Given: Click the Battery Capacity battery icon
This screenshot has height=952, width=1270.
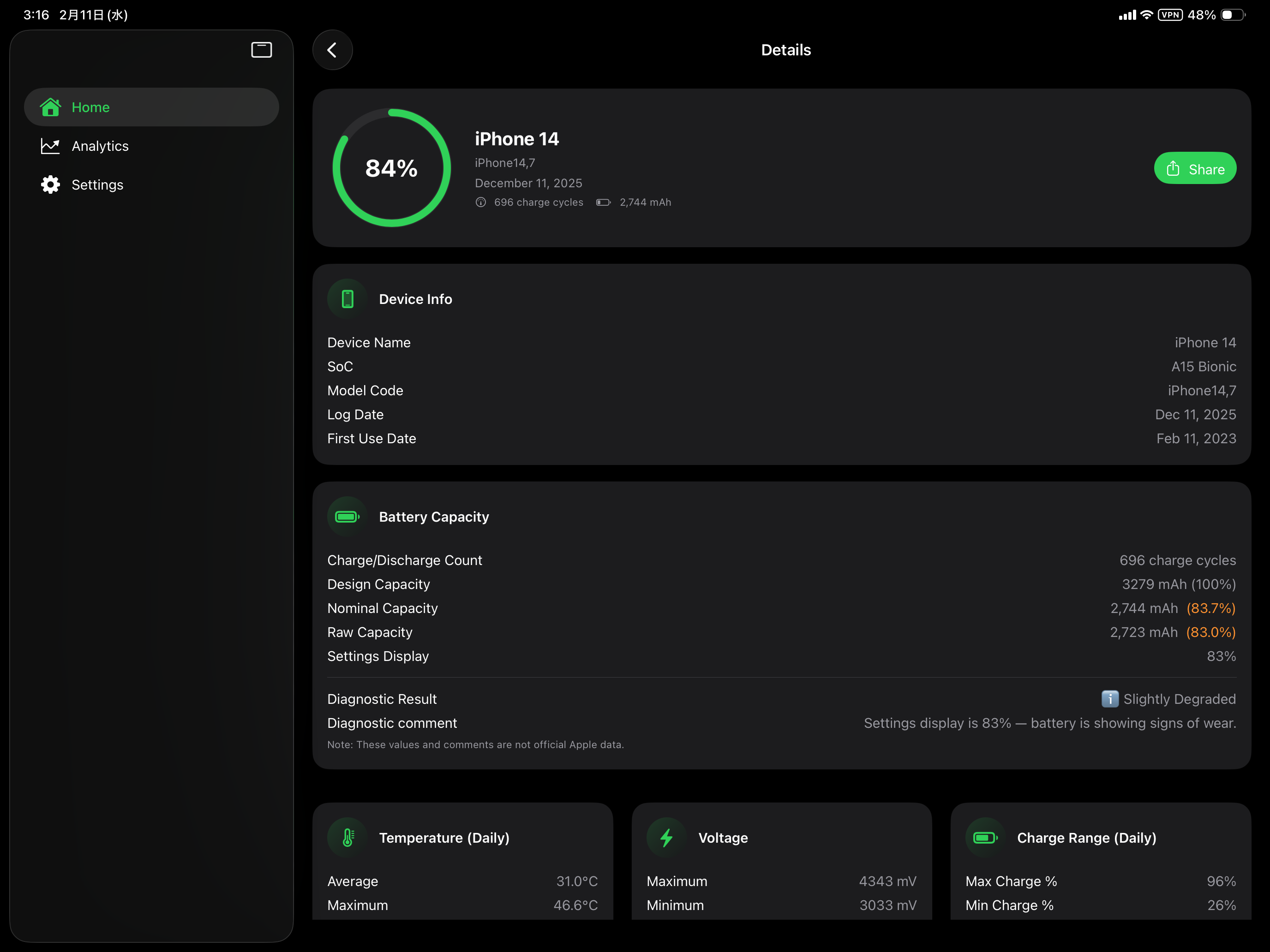Looking at the screenshot, I should coord(347,517).
